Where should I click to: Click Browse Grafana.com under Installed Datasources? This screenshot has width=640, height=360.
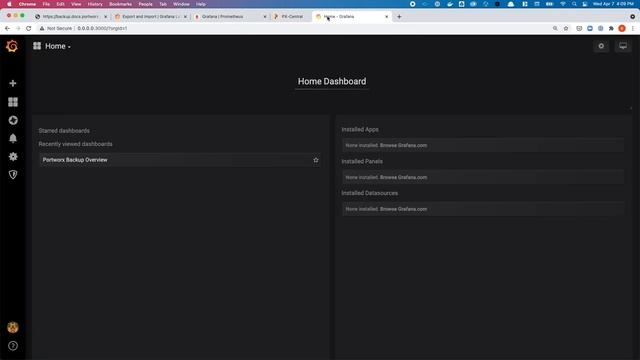coord(403,209)
